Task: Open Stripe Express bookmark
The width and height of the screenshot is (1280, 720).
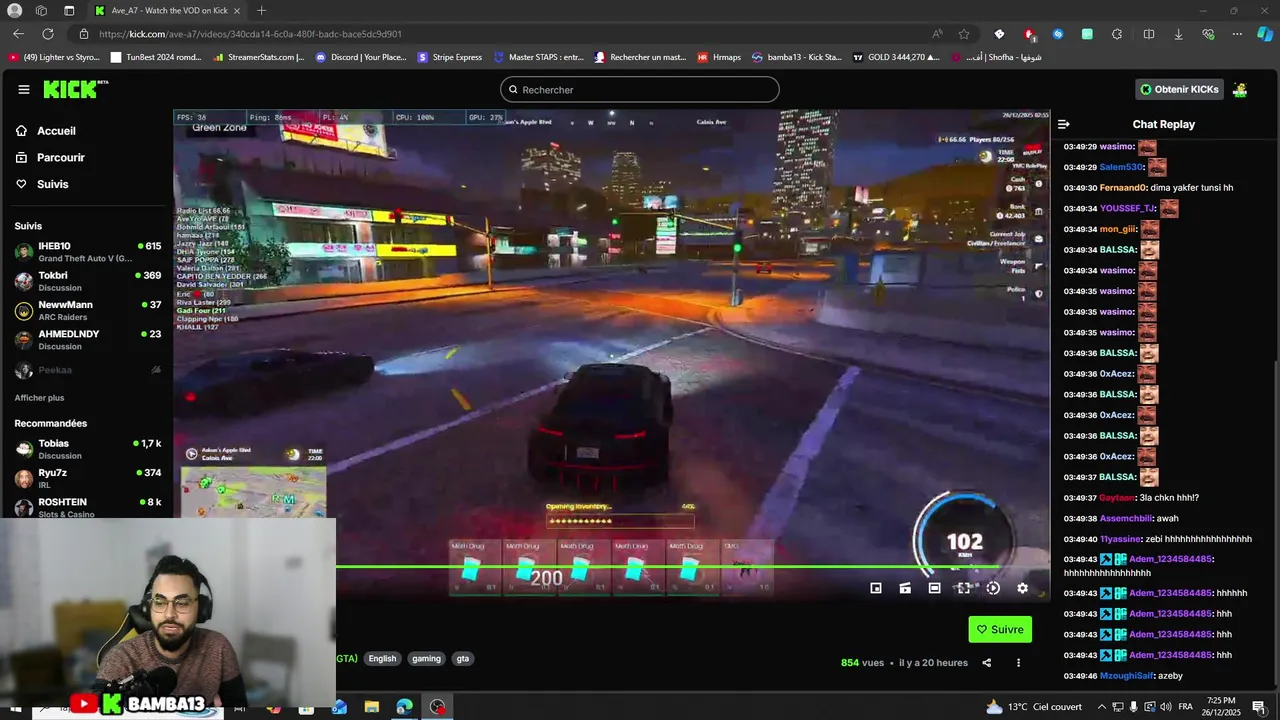Action: tap(449, 57)
